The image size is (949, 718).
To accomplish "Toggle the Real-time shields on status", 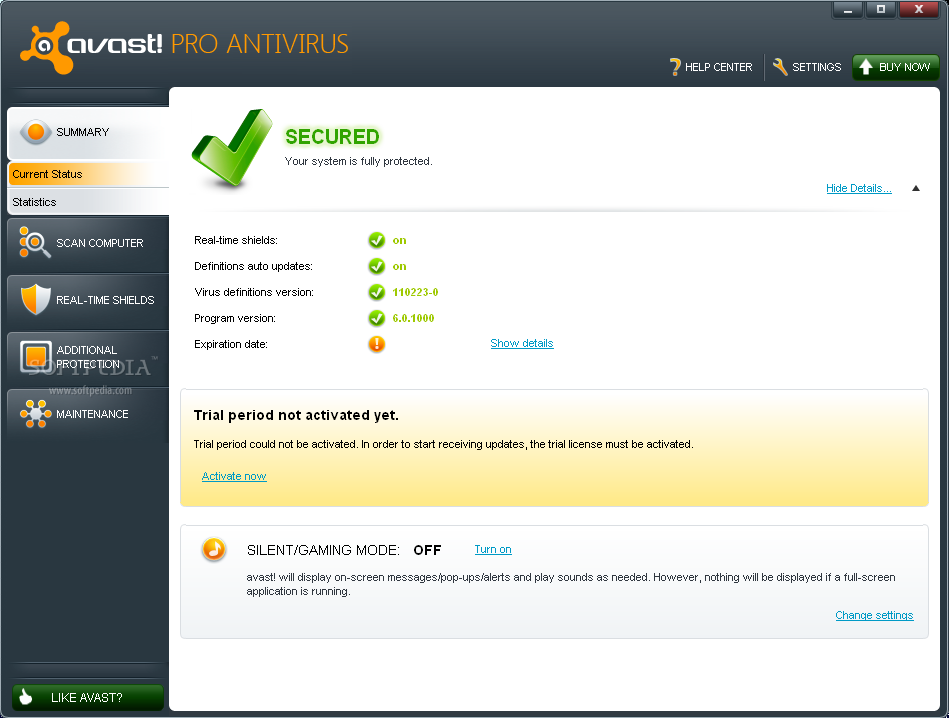I will [x=377, y=240].
